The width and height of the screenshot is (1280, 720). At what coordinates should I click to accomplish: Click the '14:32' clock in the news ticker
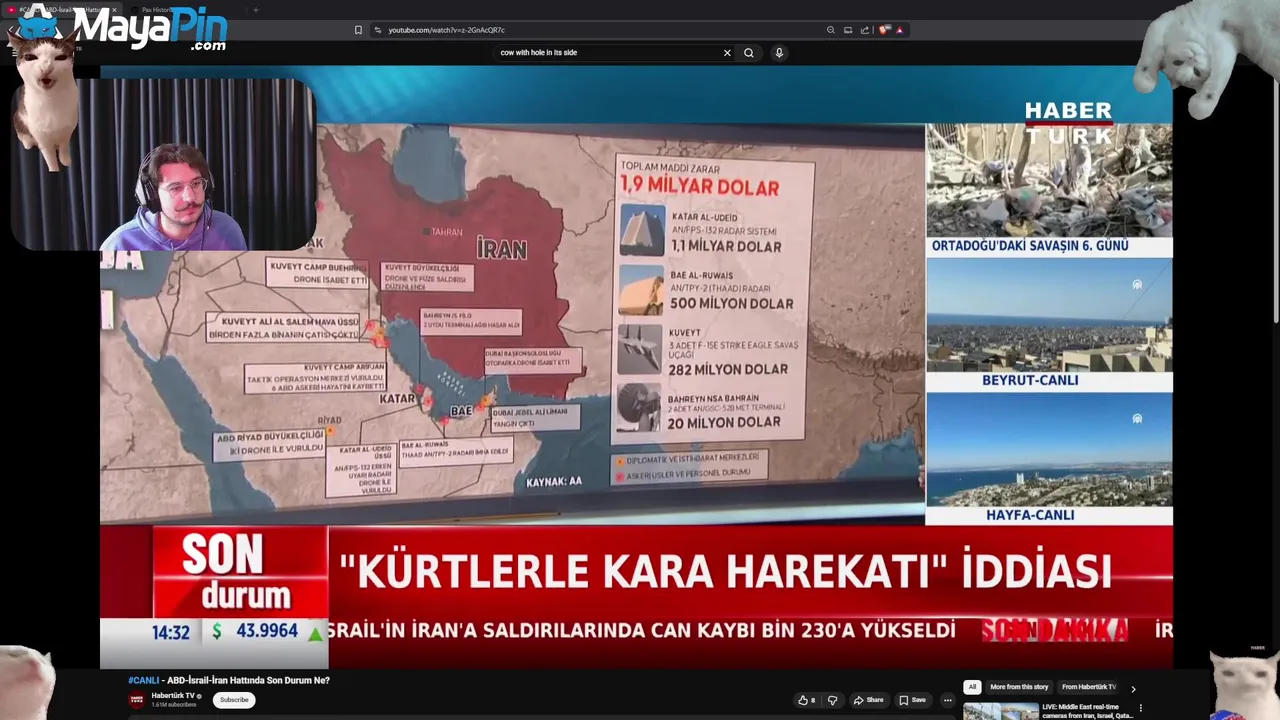170,632
